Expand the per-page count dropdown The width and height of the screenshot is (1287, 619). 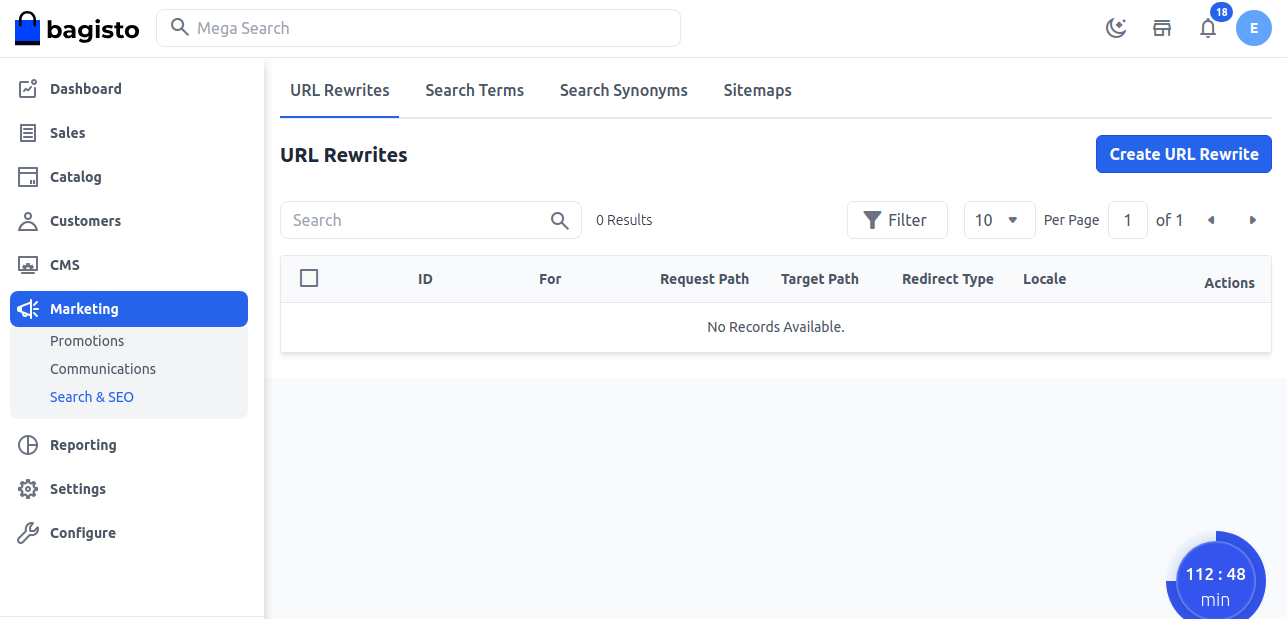(999, 220)
